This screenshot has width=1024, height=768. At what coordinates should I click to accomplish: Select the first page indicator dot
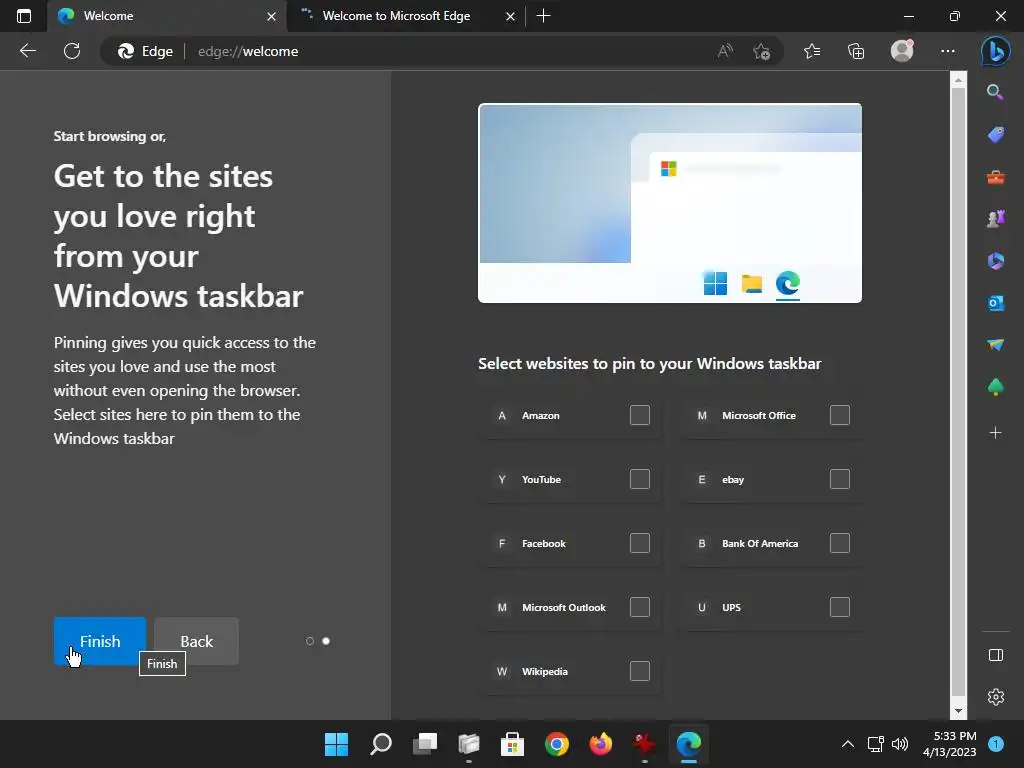point(310,641)
